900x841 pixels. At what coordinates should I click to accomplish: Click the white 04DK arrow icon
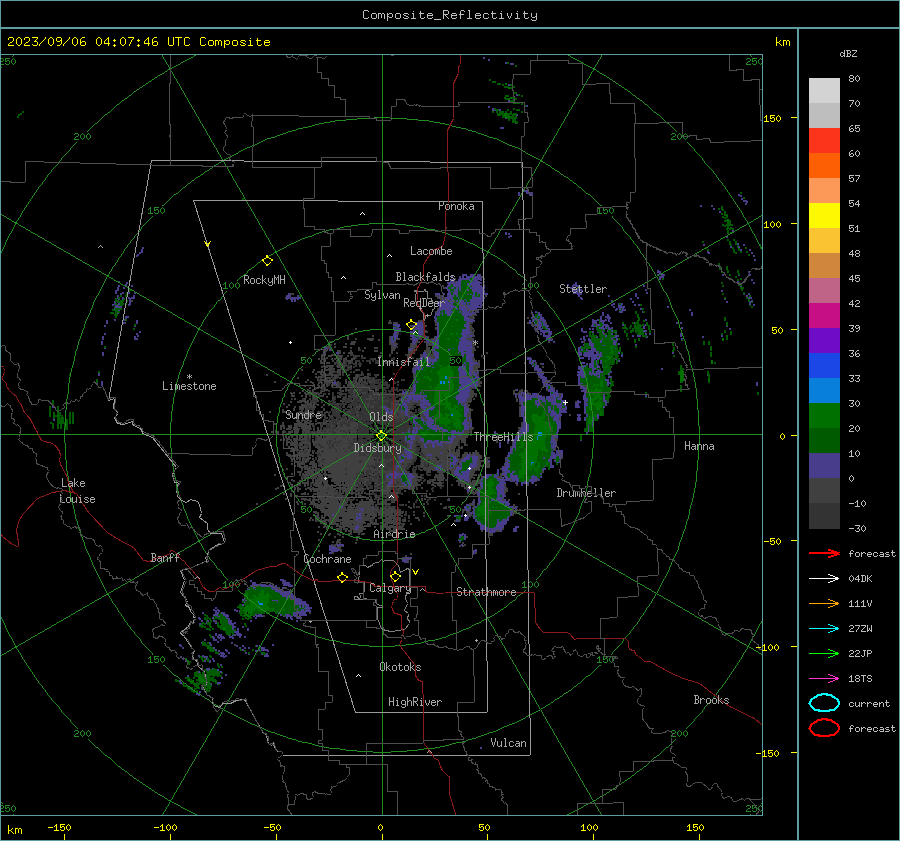point(824,579)
